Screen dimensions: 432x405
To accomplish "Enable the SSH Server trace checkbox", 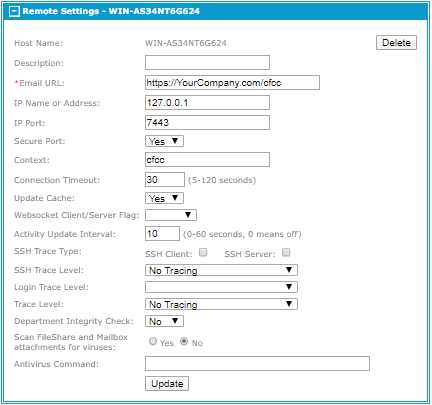I will pos(286,252).
